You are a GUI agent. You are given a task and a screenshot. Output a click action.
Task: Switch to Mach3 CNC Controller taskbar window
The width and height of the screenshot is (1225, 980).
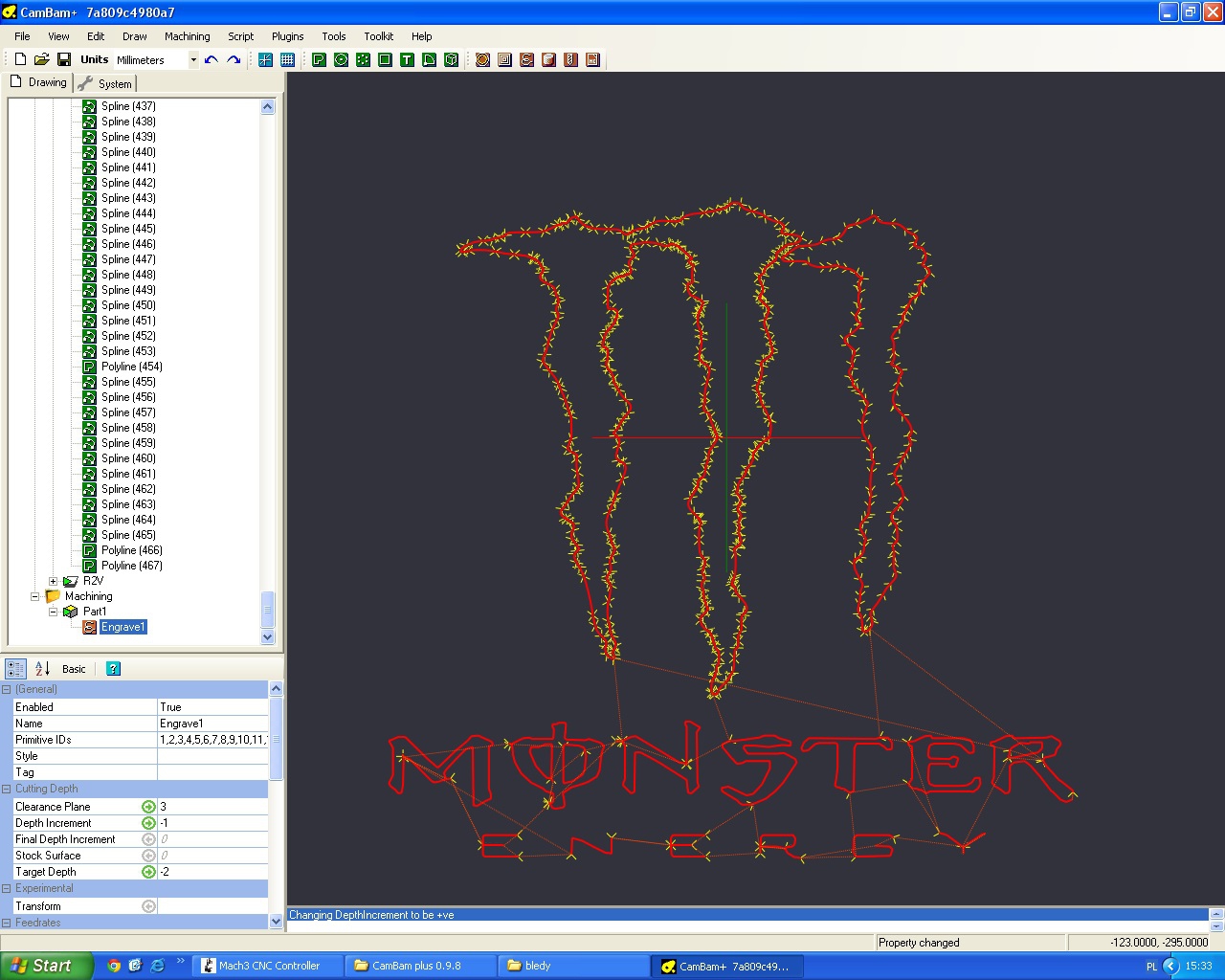coord(267,966)
